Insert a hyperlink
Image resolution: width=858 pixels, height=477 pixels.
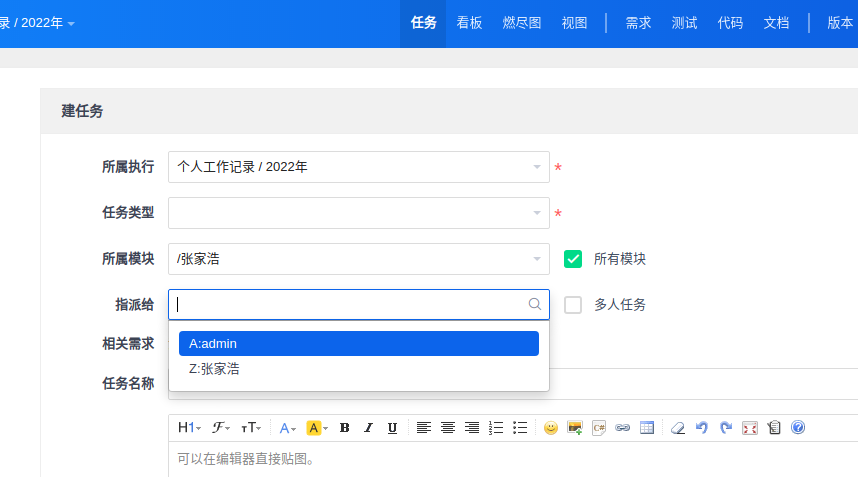pos(623,428)
